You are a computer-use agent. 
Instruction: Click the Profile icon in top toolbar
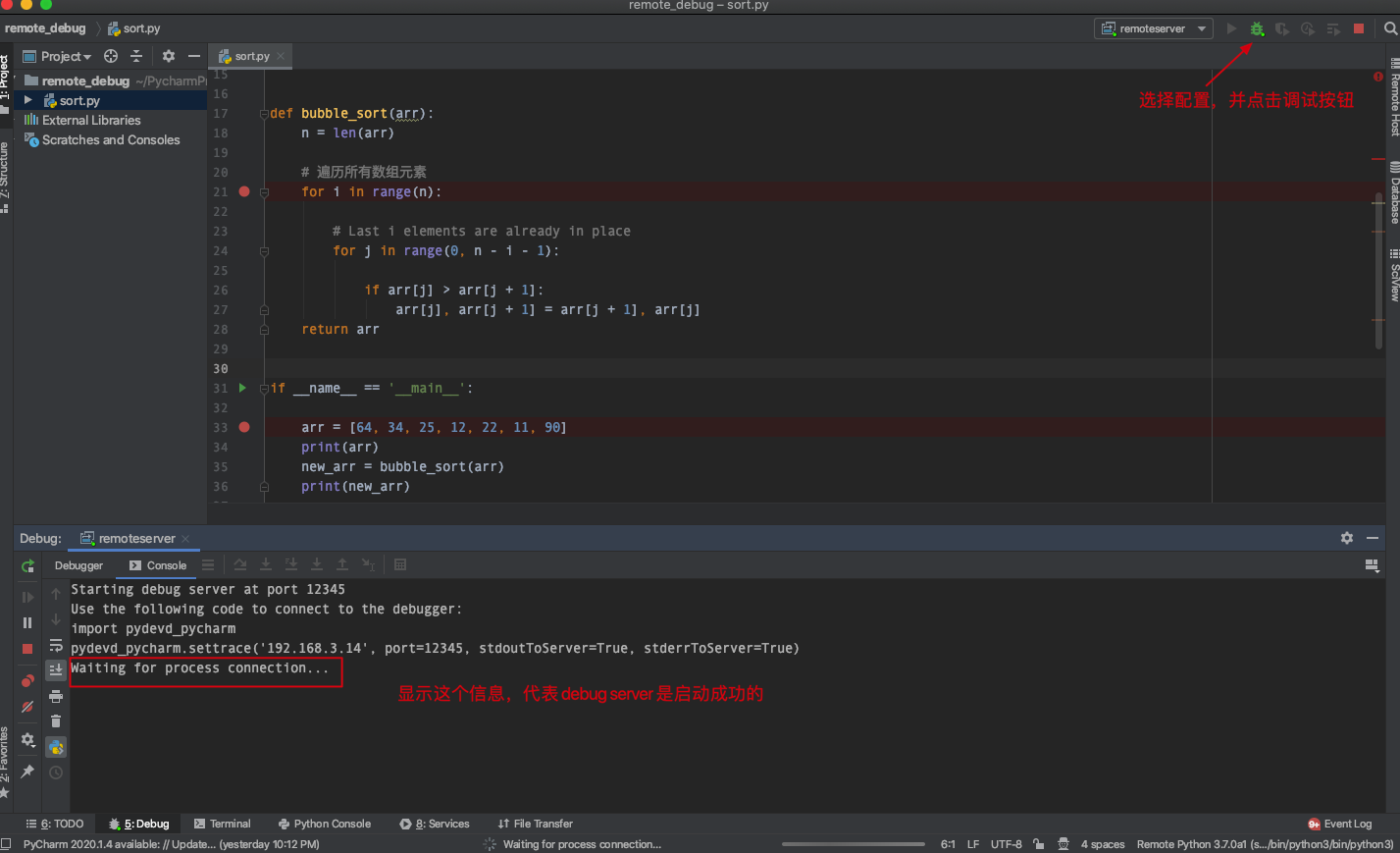coord(1308,28)
